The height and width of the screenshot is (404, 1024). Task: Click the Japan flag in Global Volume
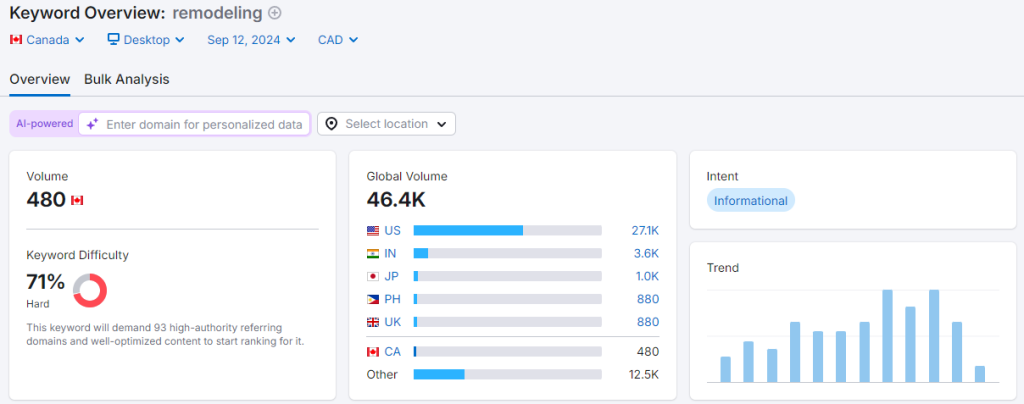coord(373,276)
